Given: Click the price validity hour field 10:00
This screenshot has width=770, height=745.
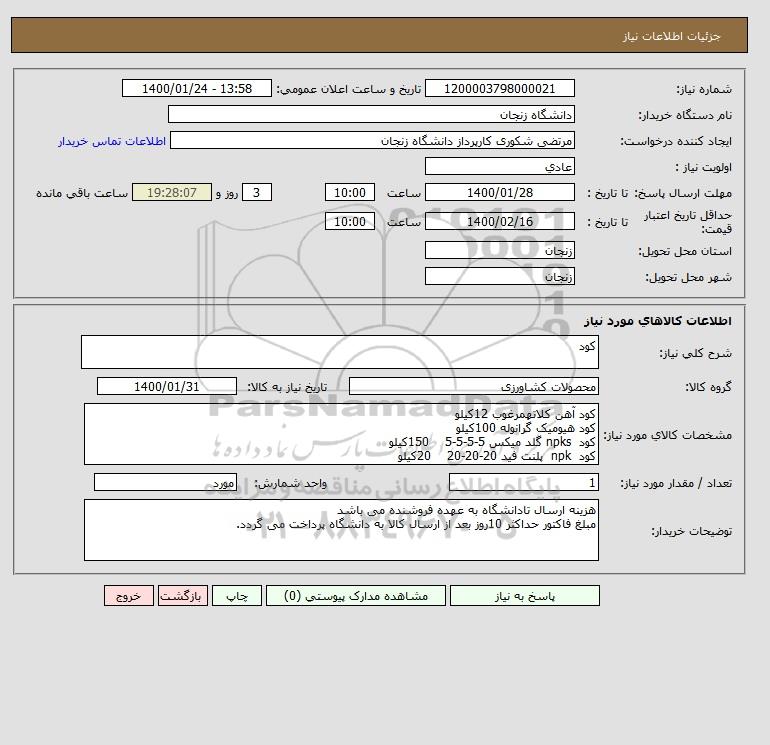Looking at the screenshot, I should (350, 221).
